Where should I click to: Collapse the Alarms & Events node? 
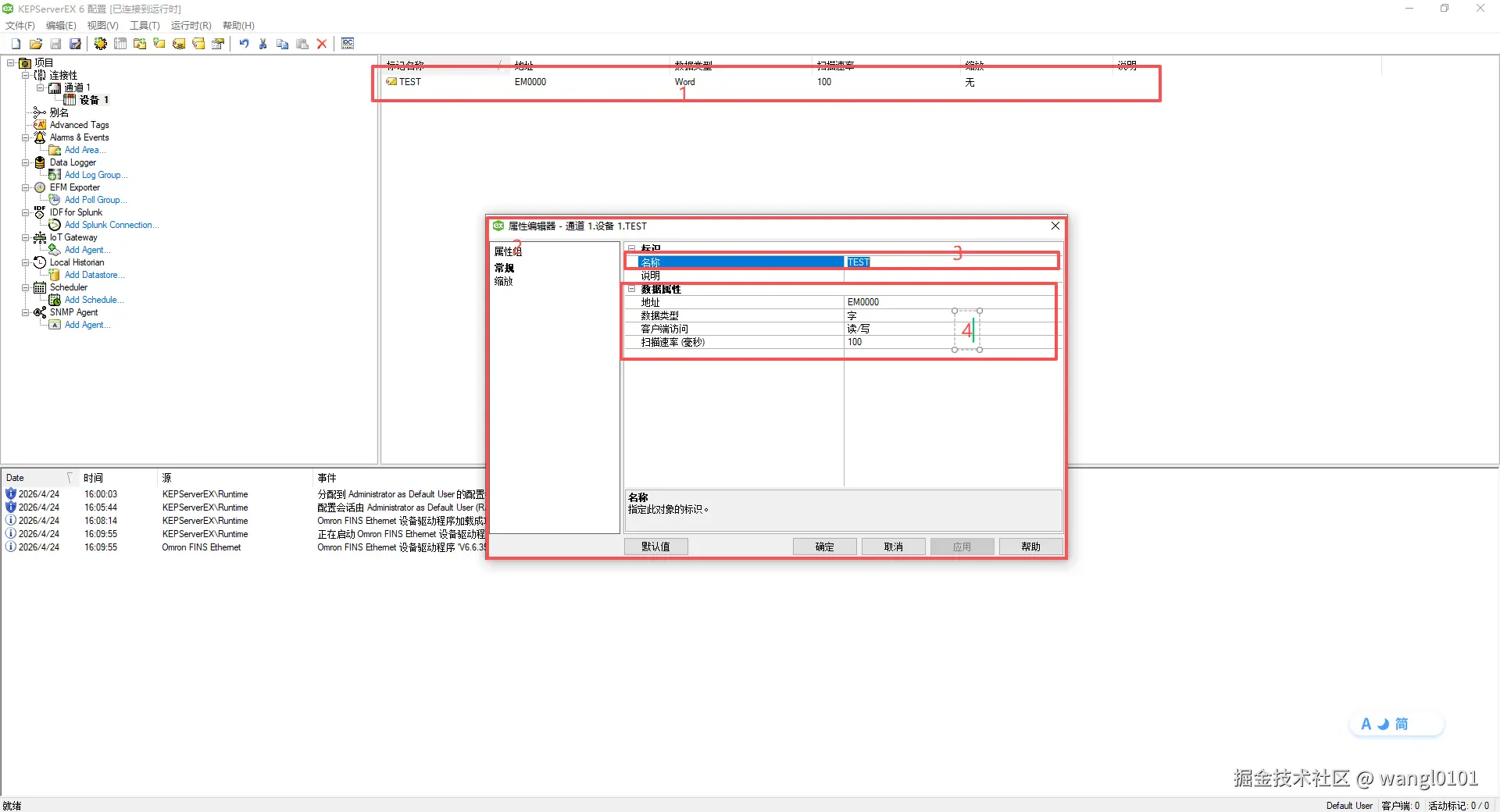click(26, 137)
